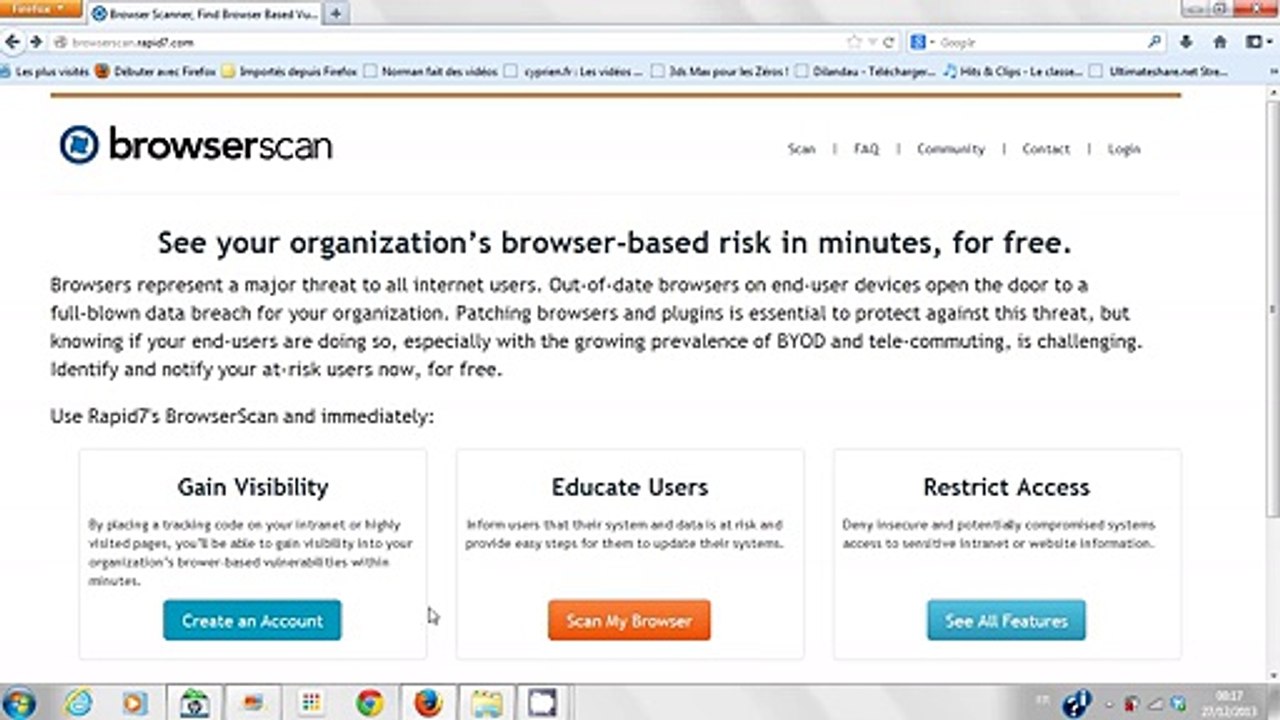Open the 'Dilandau - Télécharger' bookmark

tap(866, 71)
